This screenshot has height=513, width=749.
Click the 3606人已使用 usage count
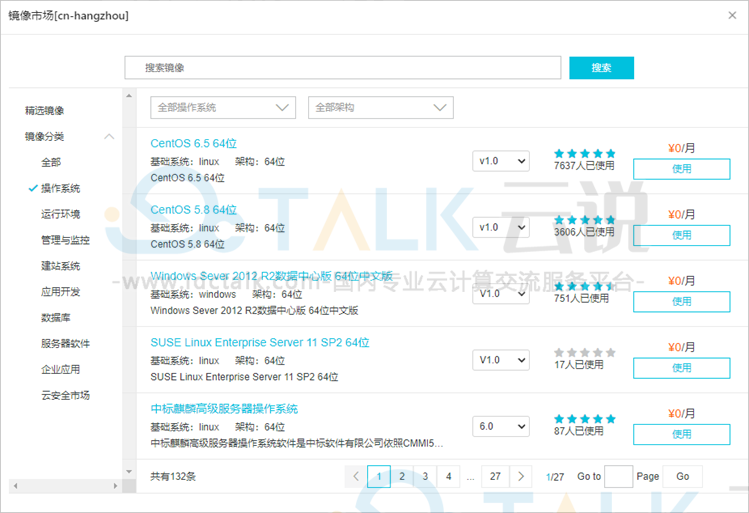584,232
